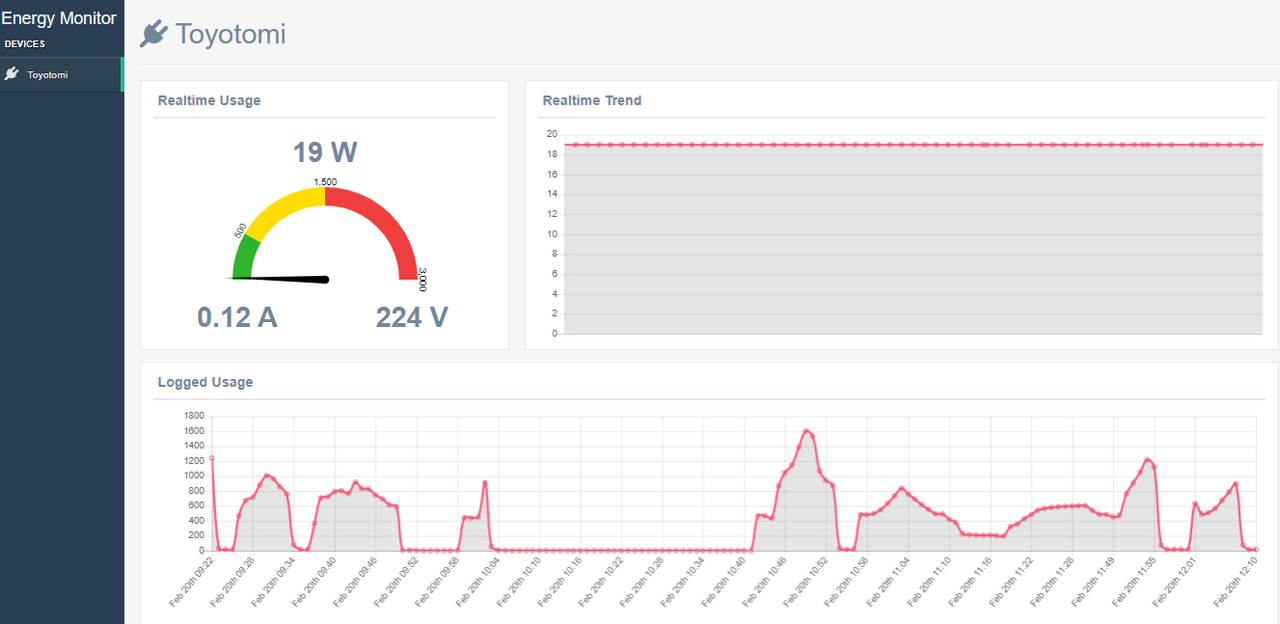
Task: Open the Energy Monitor home title
Action: pyautogui.click(x=59, y=18)
